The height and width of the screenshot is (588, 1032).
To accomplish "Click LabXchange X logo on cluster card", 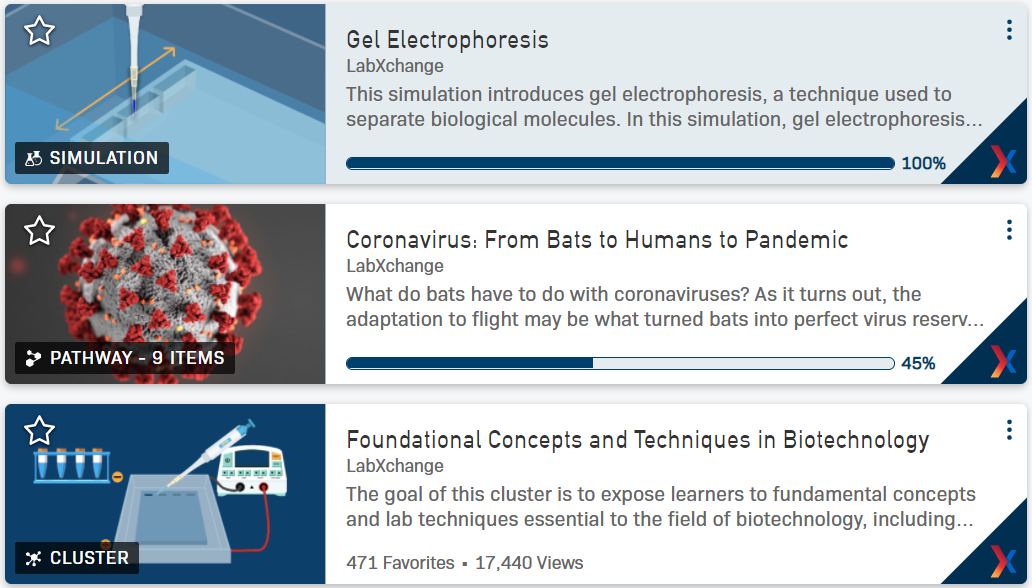I will (1002, 561).
